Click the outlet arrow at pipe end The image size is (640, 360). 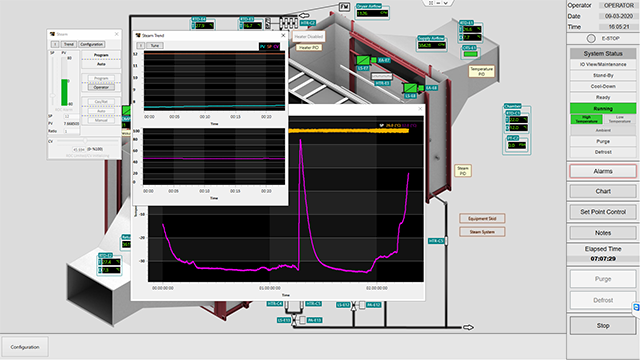pos(468,327)
